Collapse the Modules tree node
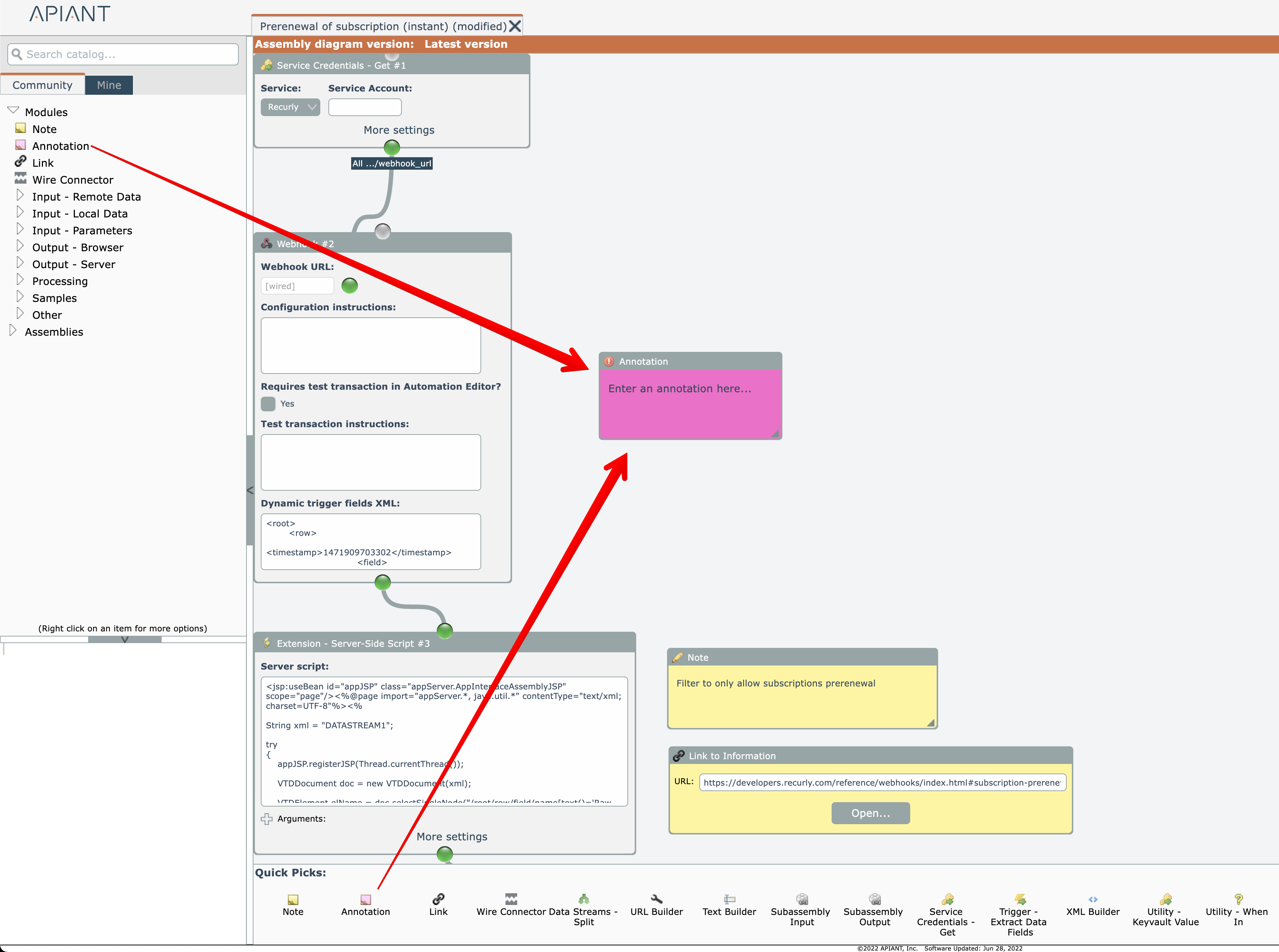This screenshot has width=1279, height=952. [13, 111]
